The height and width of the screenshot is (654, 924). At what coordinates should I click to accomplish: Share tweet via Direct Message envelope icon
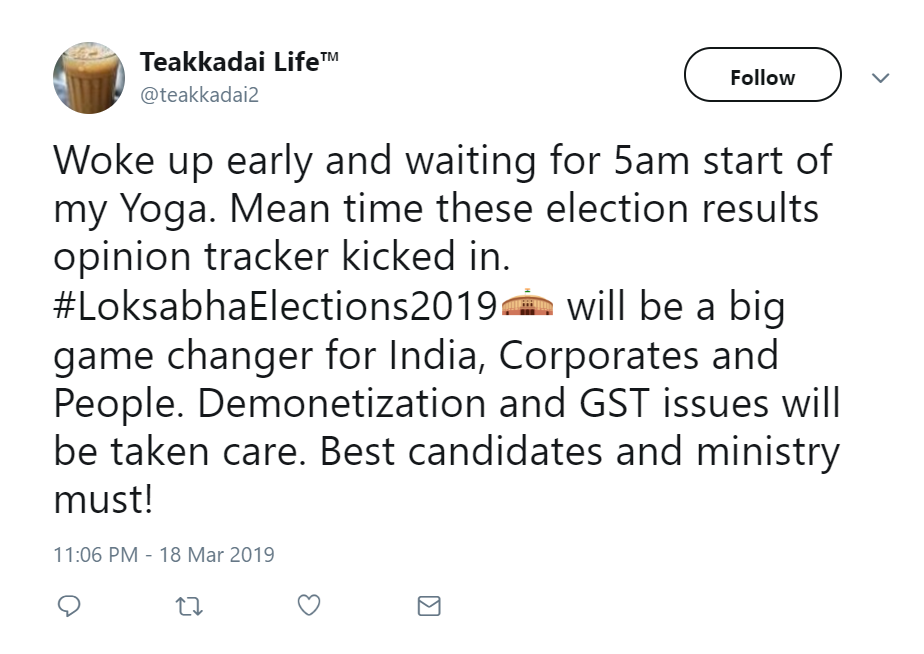coord(429,605)
